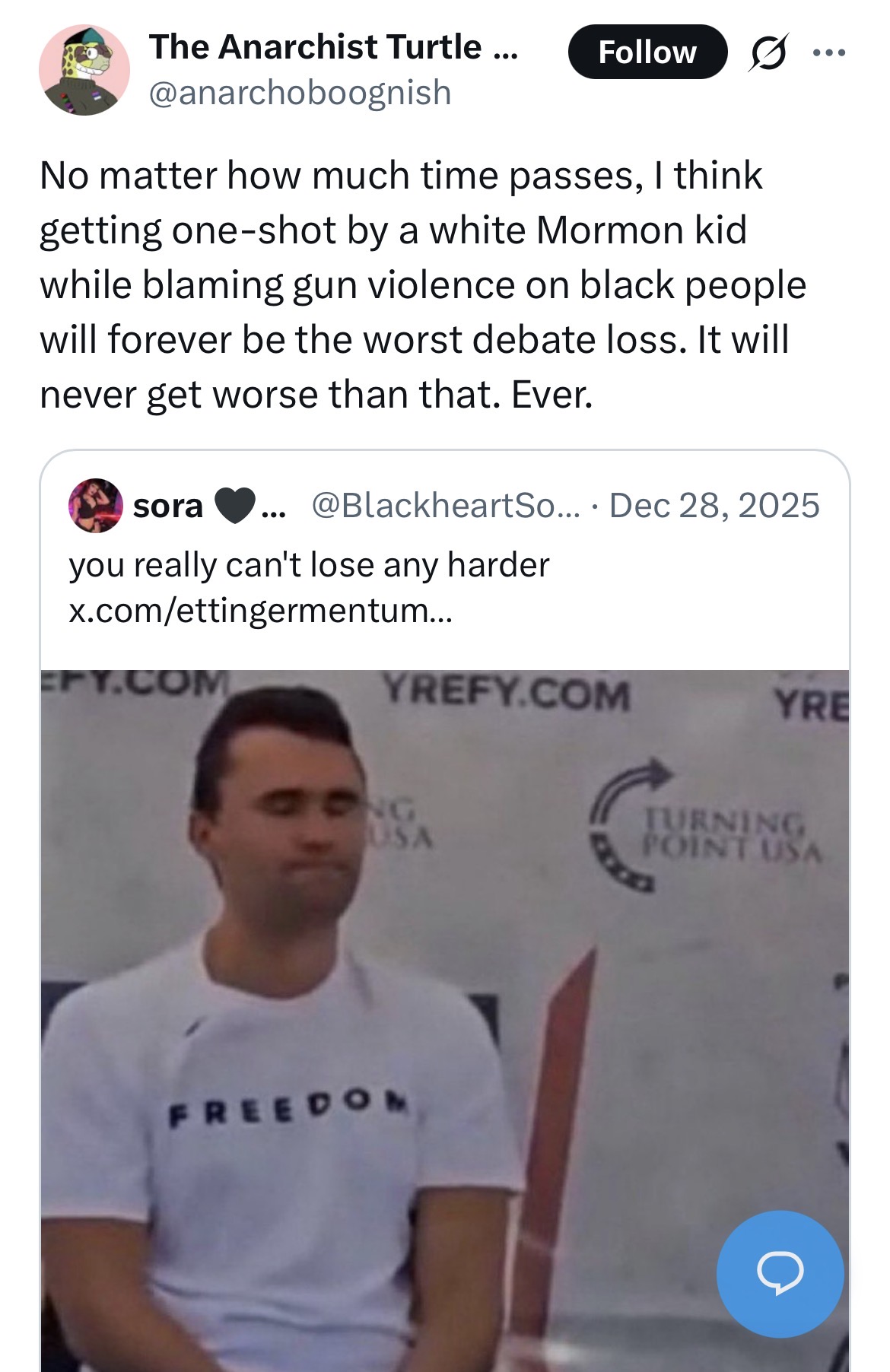Open the three-dot more options menu
The image size is (890, 1372).
828,52
